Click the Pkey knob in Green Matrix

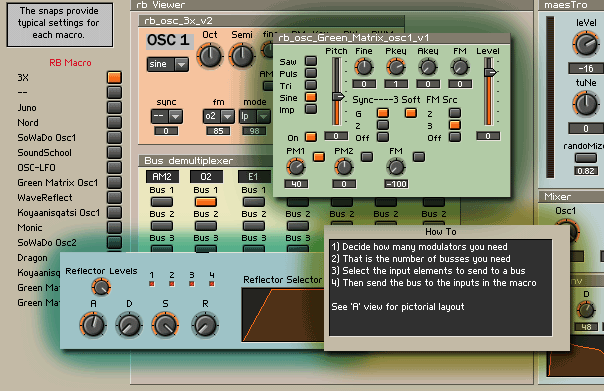click(396, 67)
